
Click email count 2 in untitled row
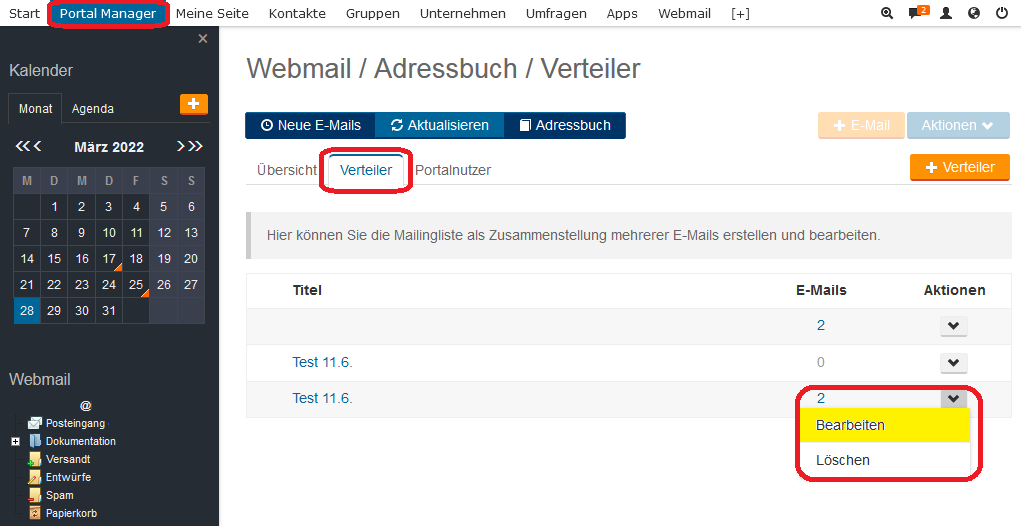pyautogui.click(x=820, y=325)
